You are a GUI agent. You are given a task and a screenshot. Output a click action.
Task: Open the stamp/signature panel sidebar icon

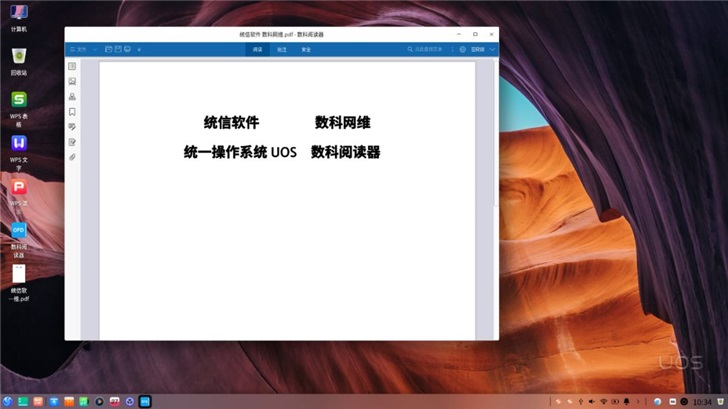tap(72, 97)
